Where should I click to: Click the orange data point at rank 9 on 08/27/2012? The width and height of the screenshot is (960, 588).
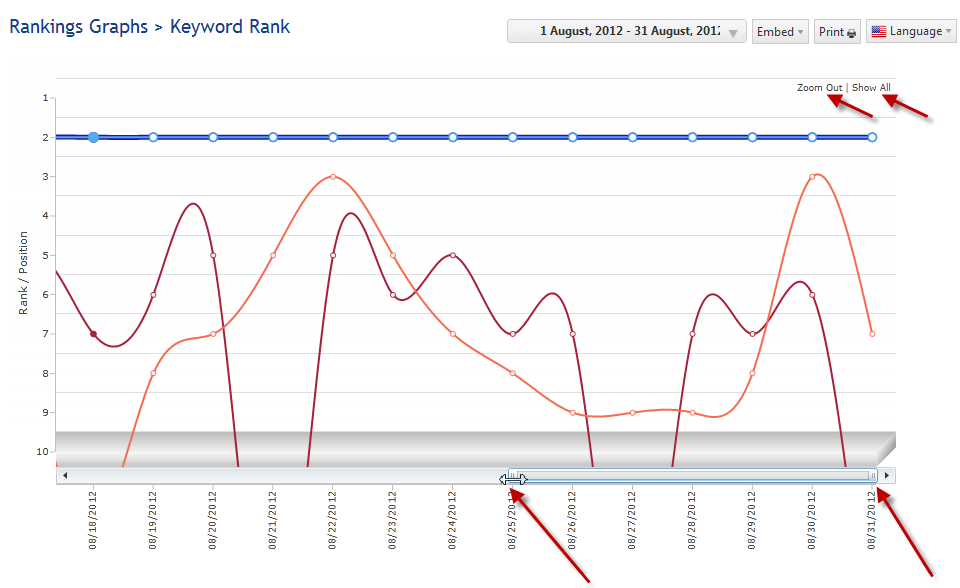click(x=633, y=412)
